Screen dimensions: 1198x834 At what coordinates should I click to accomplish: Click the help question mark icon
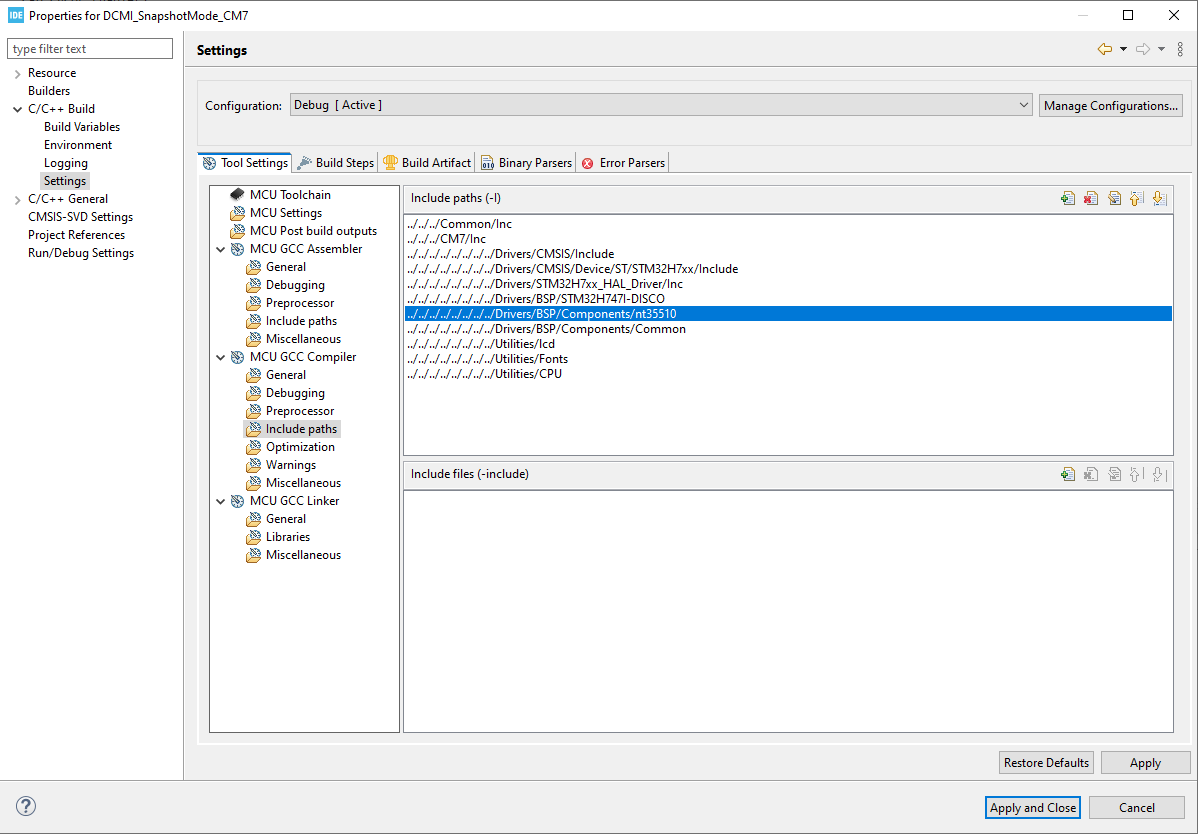[x=25, y=806]
